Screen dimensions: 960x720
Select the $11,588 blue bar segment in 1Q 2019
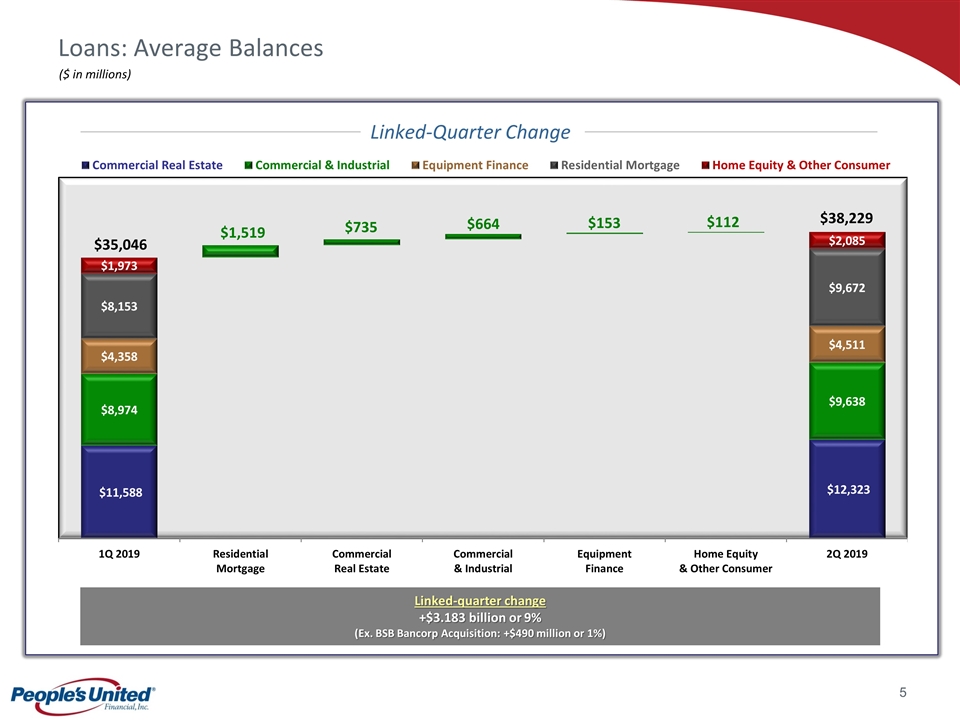click(119, 491)
